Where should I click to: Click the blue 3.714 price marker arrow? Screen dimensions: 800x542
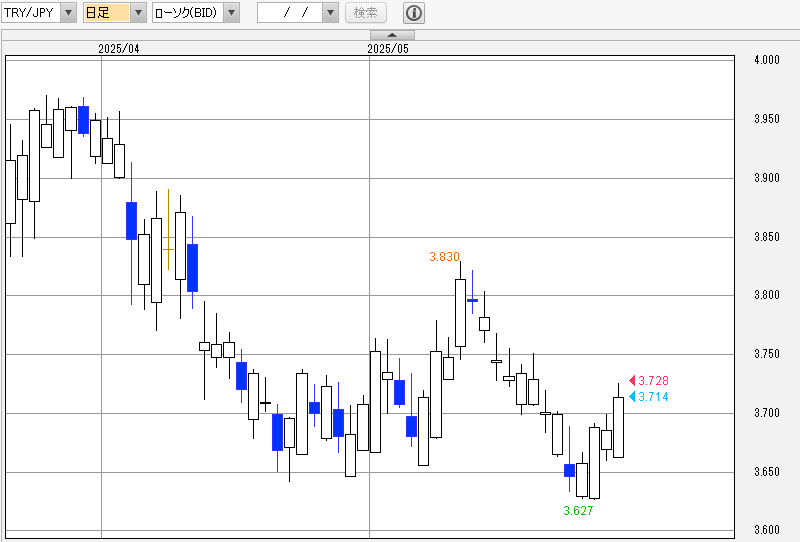pyautogui.click(x=632, y=397)
